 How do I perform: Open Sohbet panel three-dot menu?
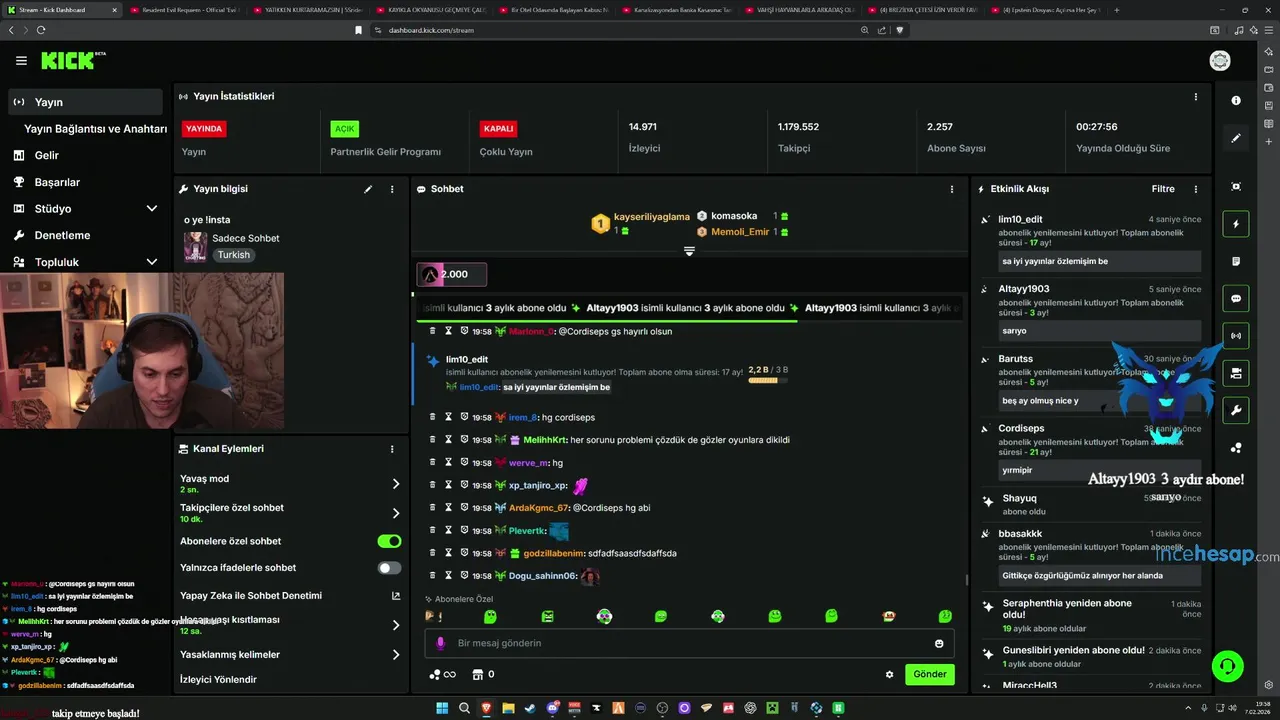(951, 189)
